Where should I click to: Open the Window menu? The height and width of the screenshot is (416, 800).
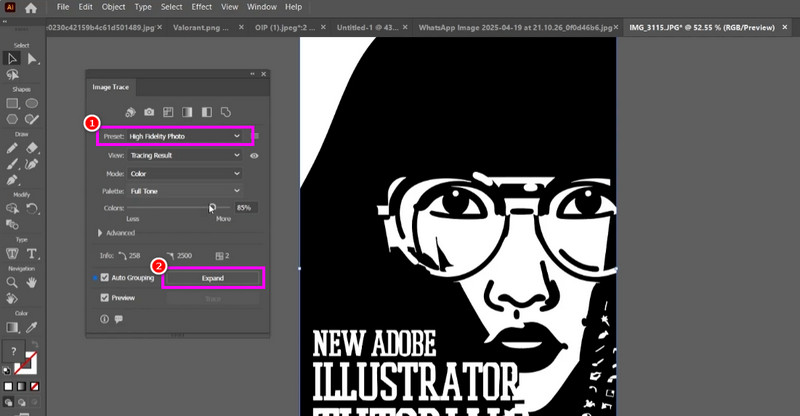coord(262,7)
